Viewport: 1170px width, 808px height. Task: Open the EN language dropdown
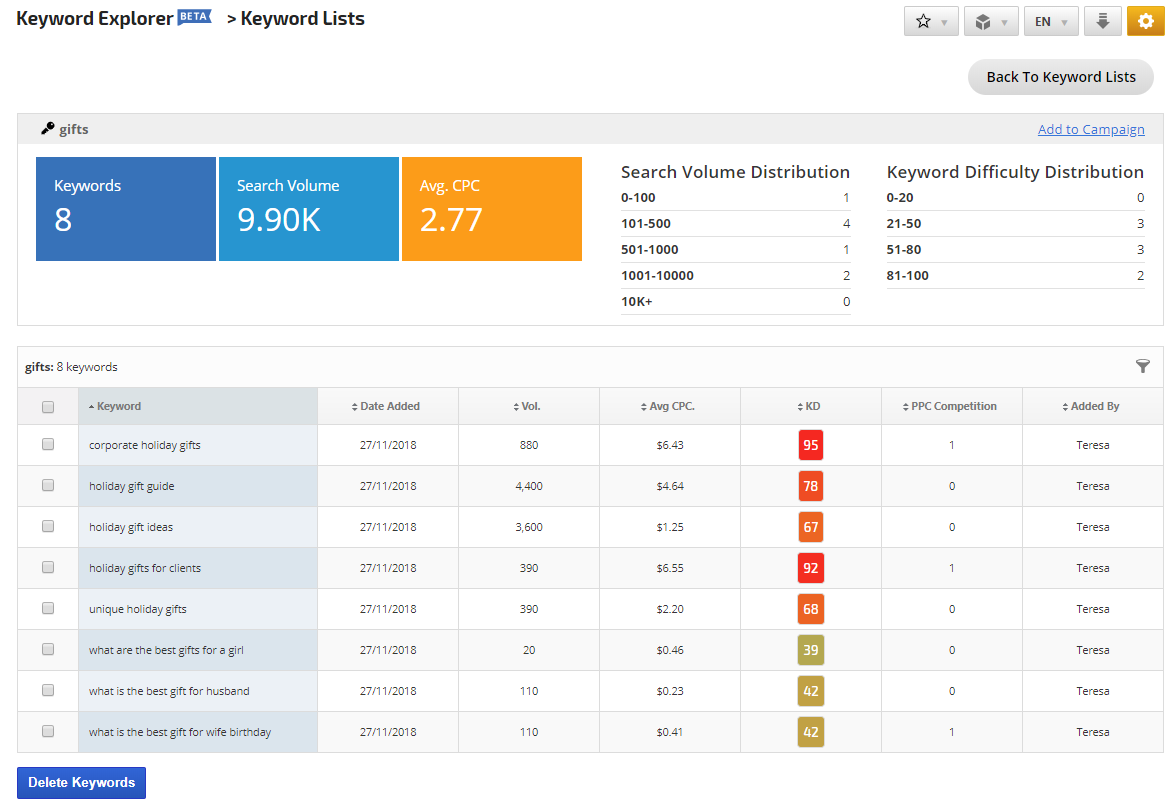pyautogui.click(x=1051, y=21)
